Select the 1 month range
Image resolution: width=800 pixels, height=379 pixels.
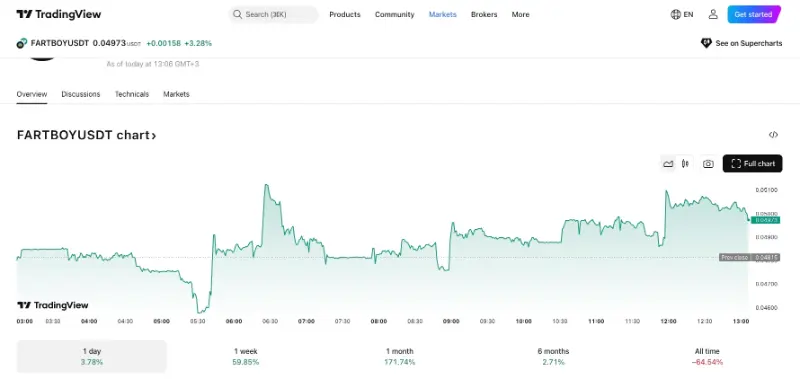click(399, 357)
